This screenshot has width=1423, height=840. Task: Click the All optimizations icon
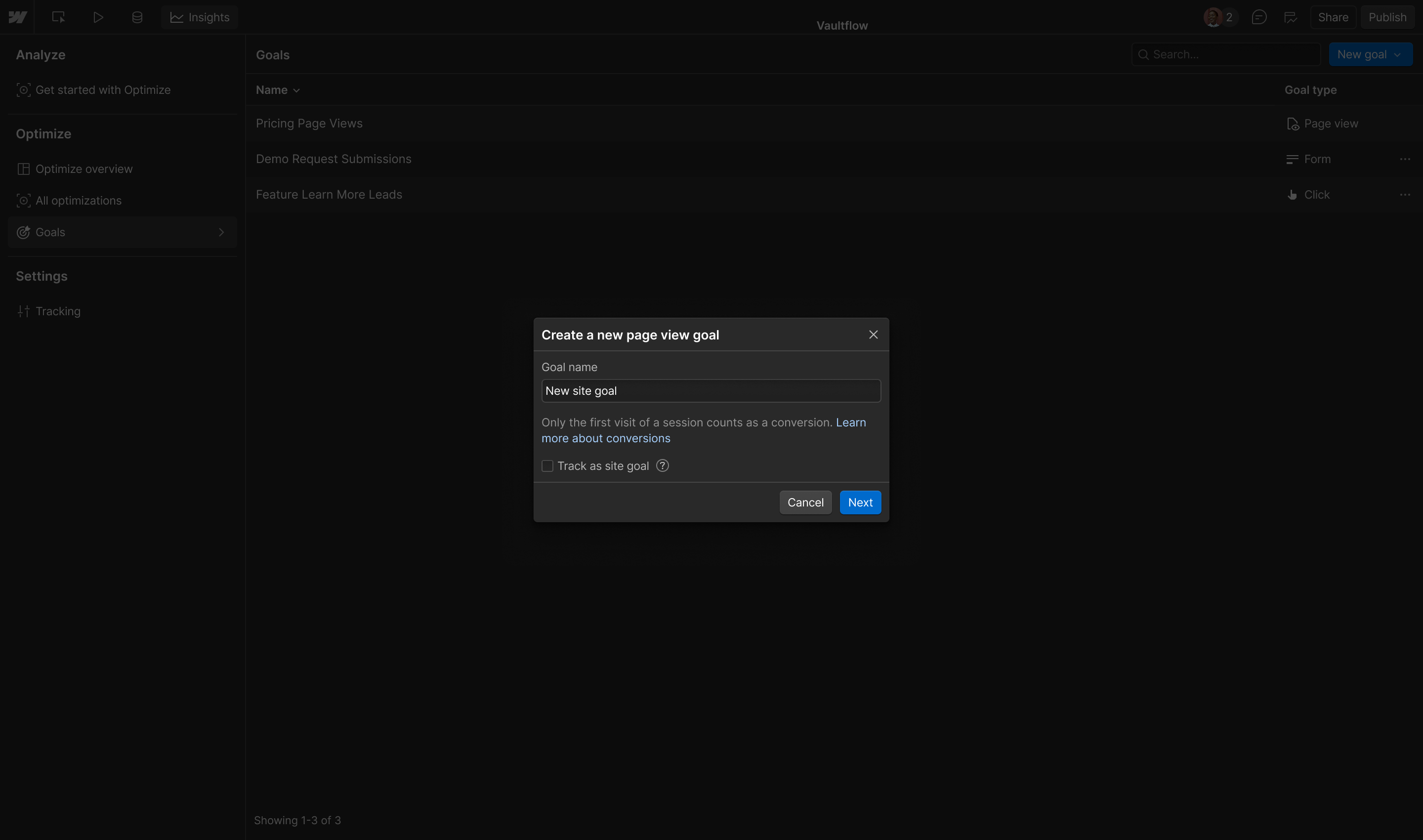pyautogui.click(x=23, y=201)
